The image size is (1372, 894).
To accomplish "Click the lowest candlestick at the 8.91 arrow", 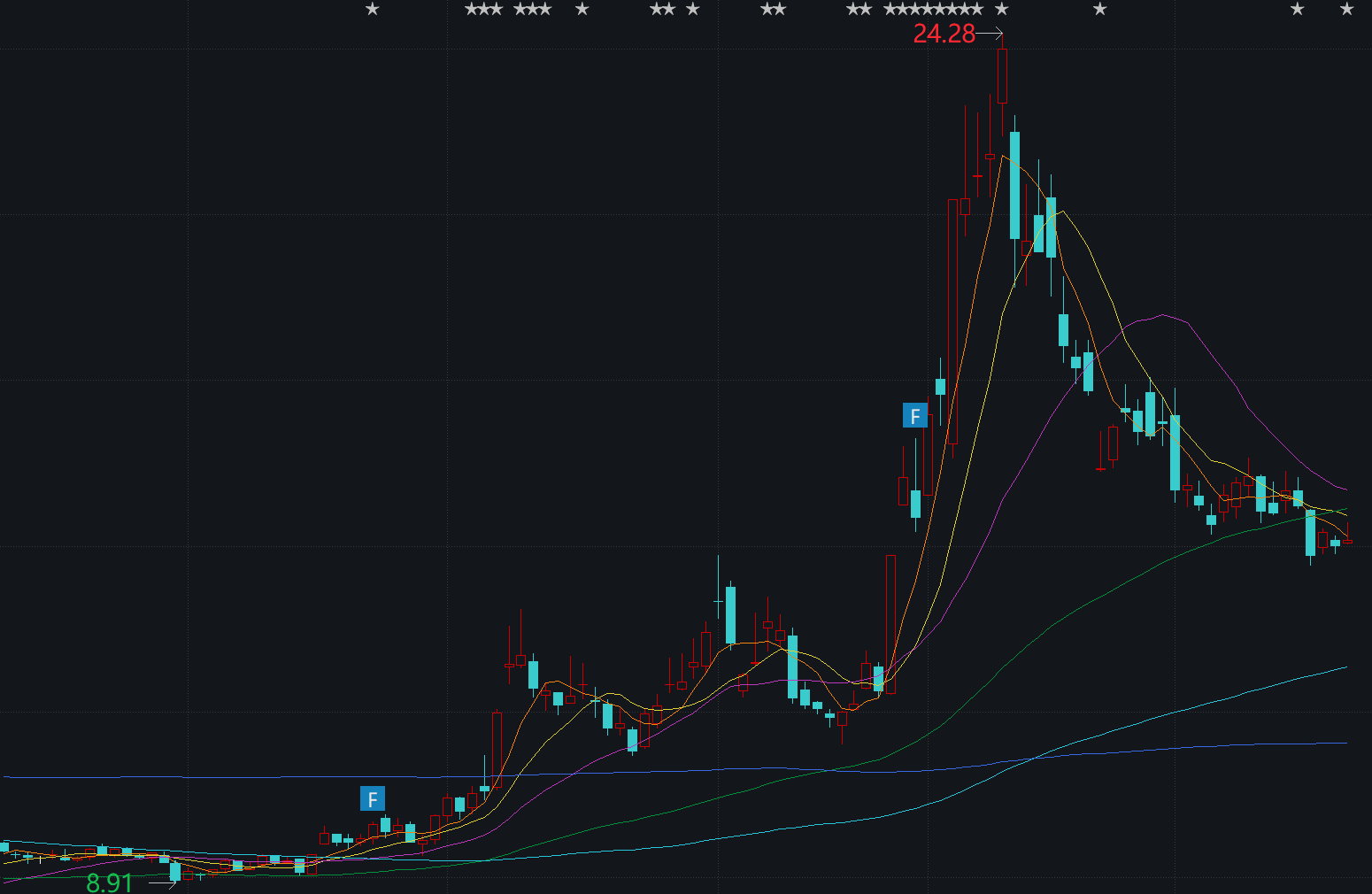I will click(175, 872).
